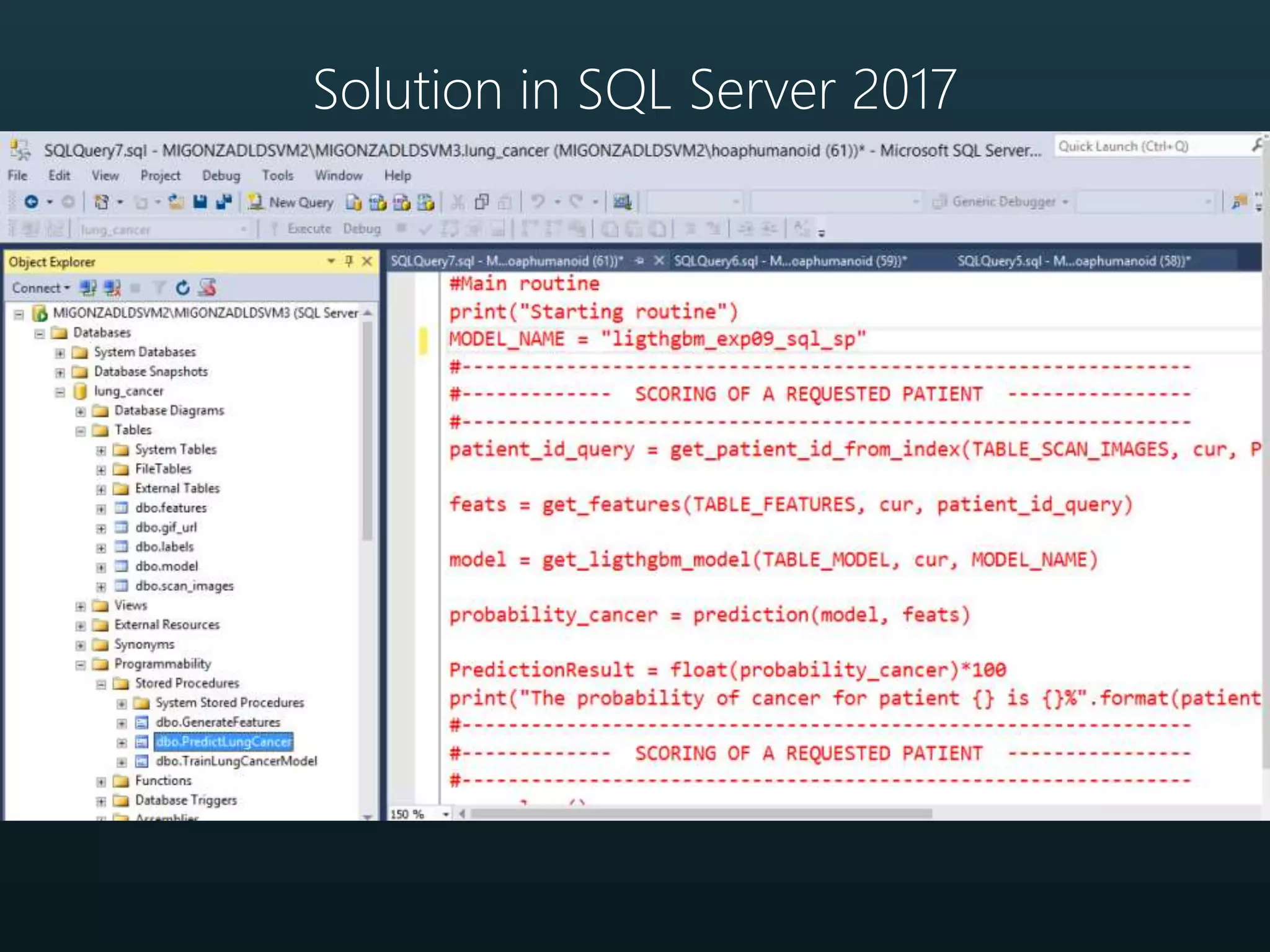
Task: Click the Debug button in SQL toolbar
Action: [x=362, y=229]
